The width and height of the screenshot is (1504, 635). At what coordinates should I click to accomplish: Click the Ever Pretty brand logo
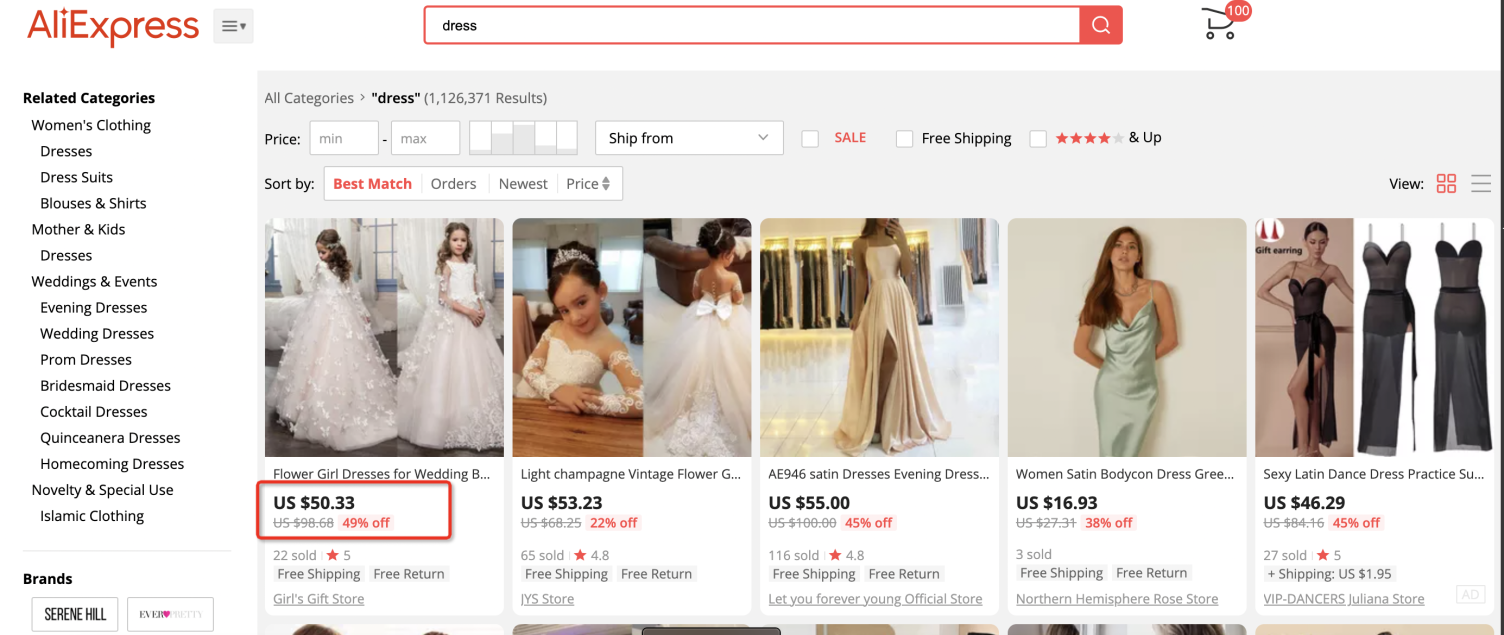tap(170, 614)
